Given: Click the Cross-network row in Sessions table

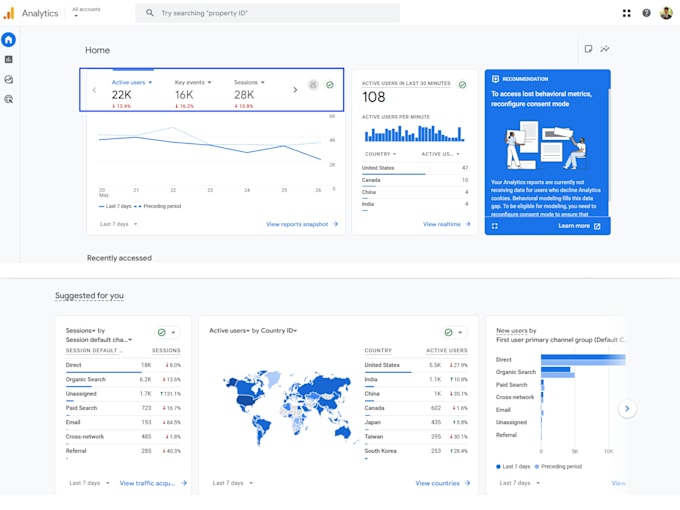Looking at the screenshot, I should 123,437.
